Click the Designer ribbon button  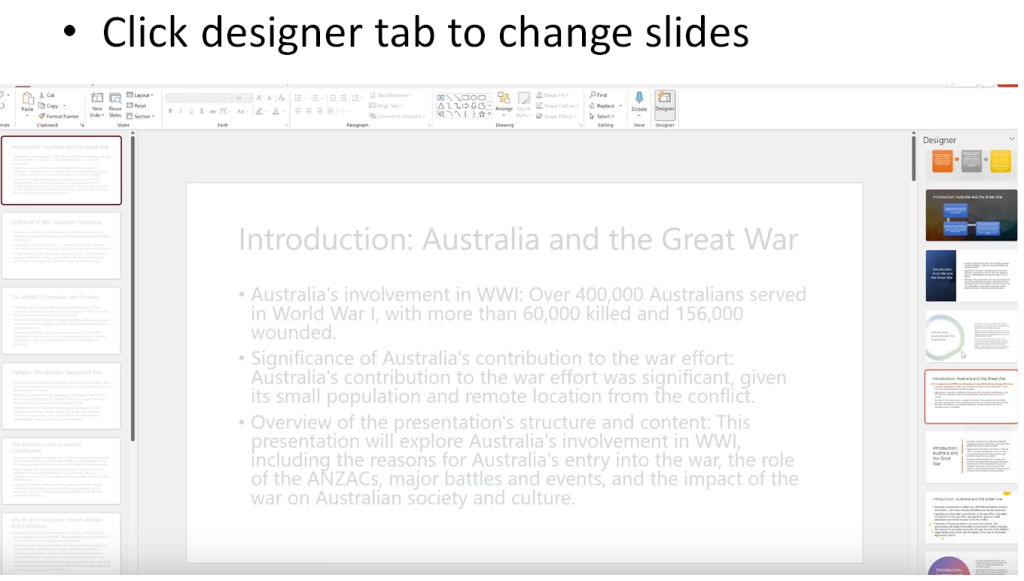(665, 104)
